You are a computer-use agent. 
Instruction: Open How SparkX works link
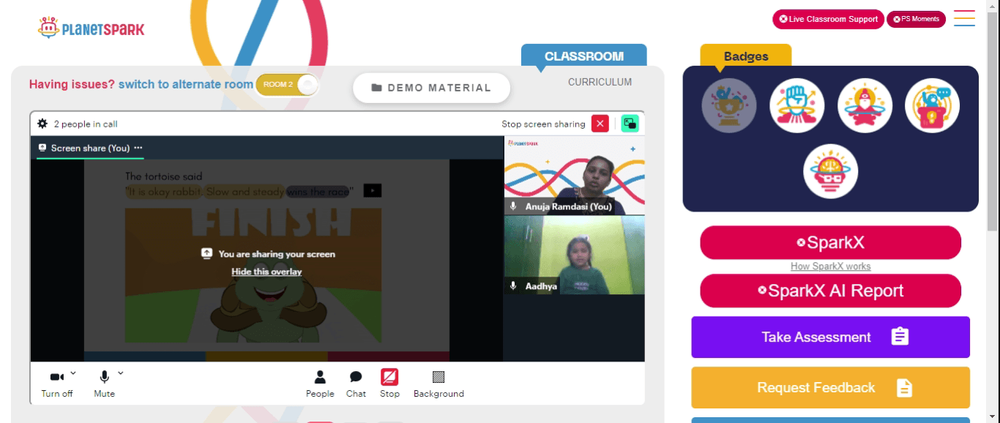(x=830, y=267)
